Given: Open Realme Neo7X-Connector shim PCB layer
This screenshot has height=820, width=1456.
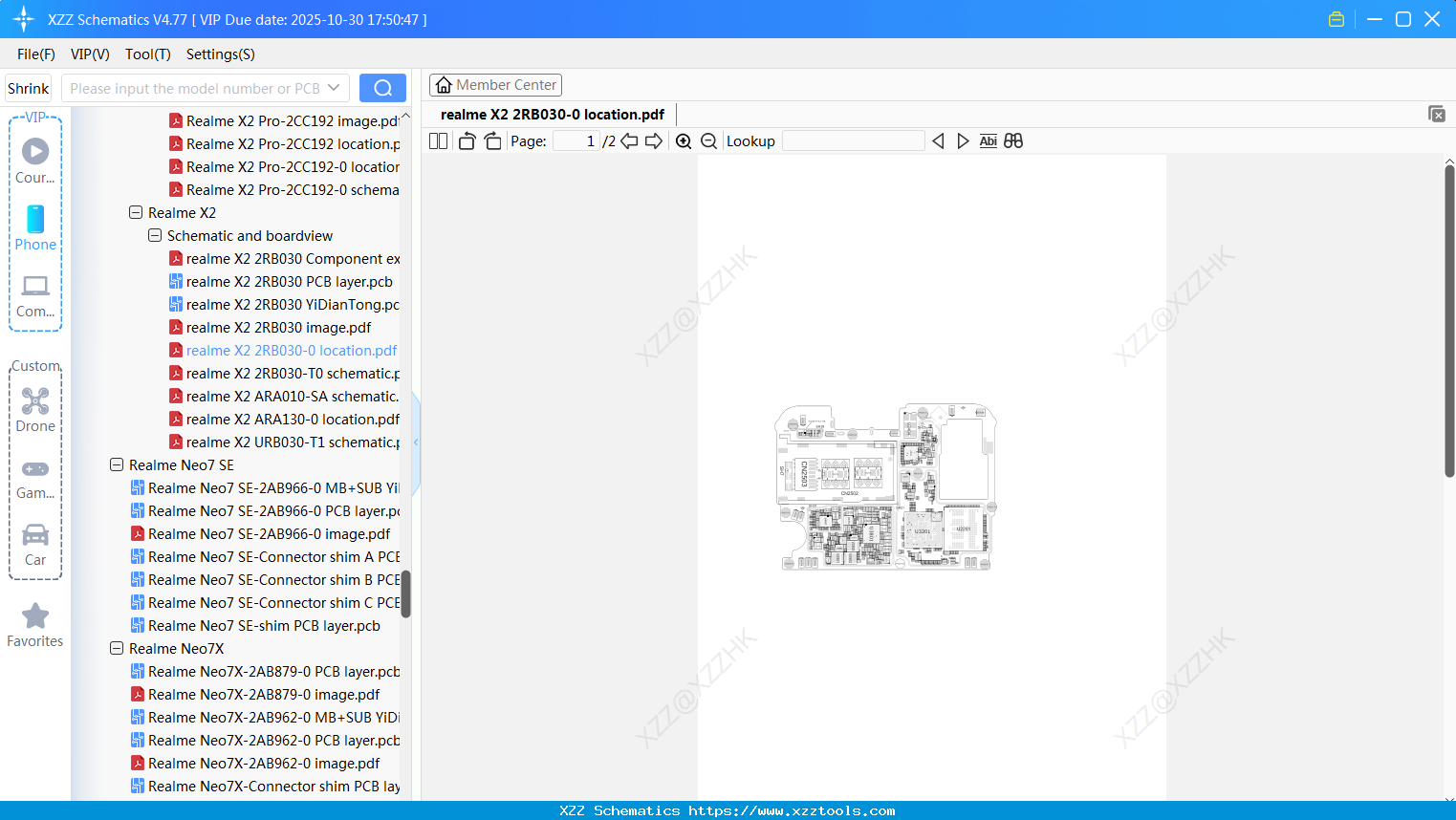Looking at the screenshot, I should (x=266, y=786).
